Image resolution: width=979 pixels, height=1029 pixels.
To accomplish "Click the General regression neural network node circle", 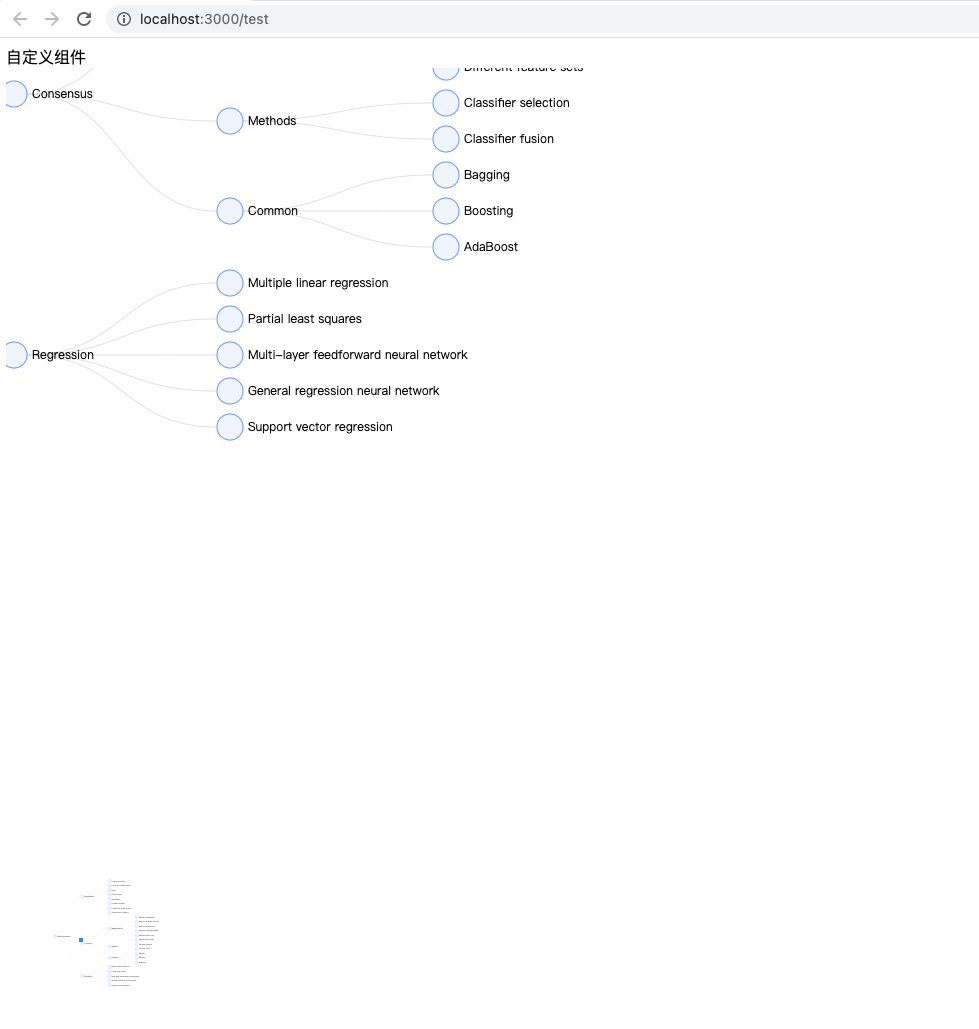I will tap(229, 391).
